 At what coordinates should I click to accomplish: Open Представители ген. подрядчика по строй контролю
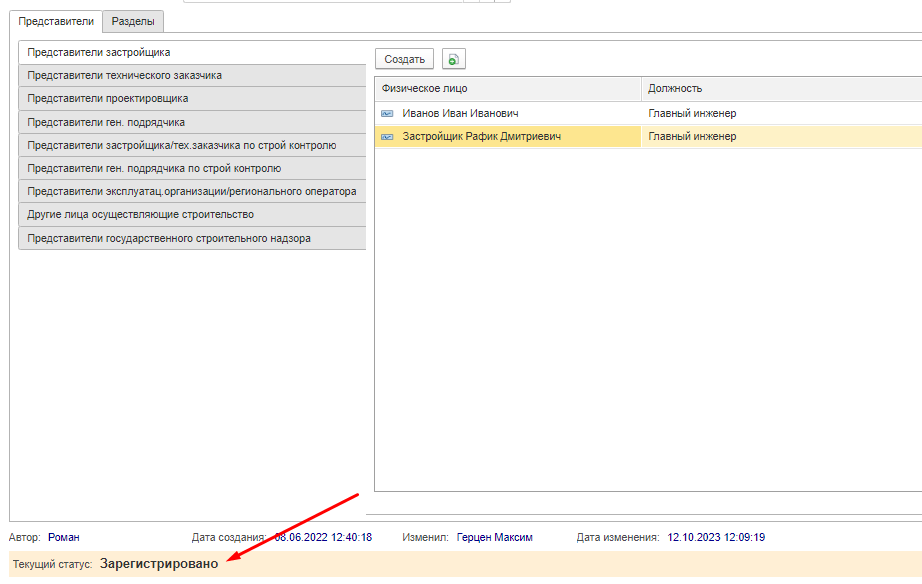tap(192, 168)
